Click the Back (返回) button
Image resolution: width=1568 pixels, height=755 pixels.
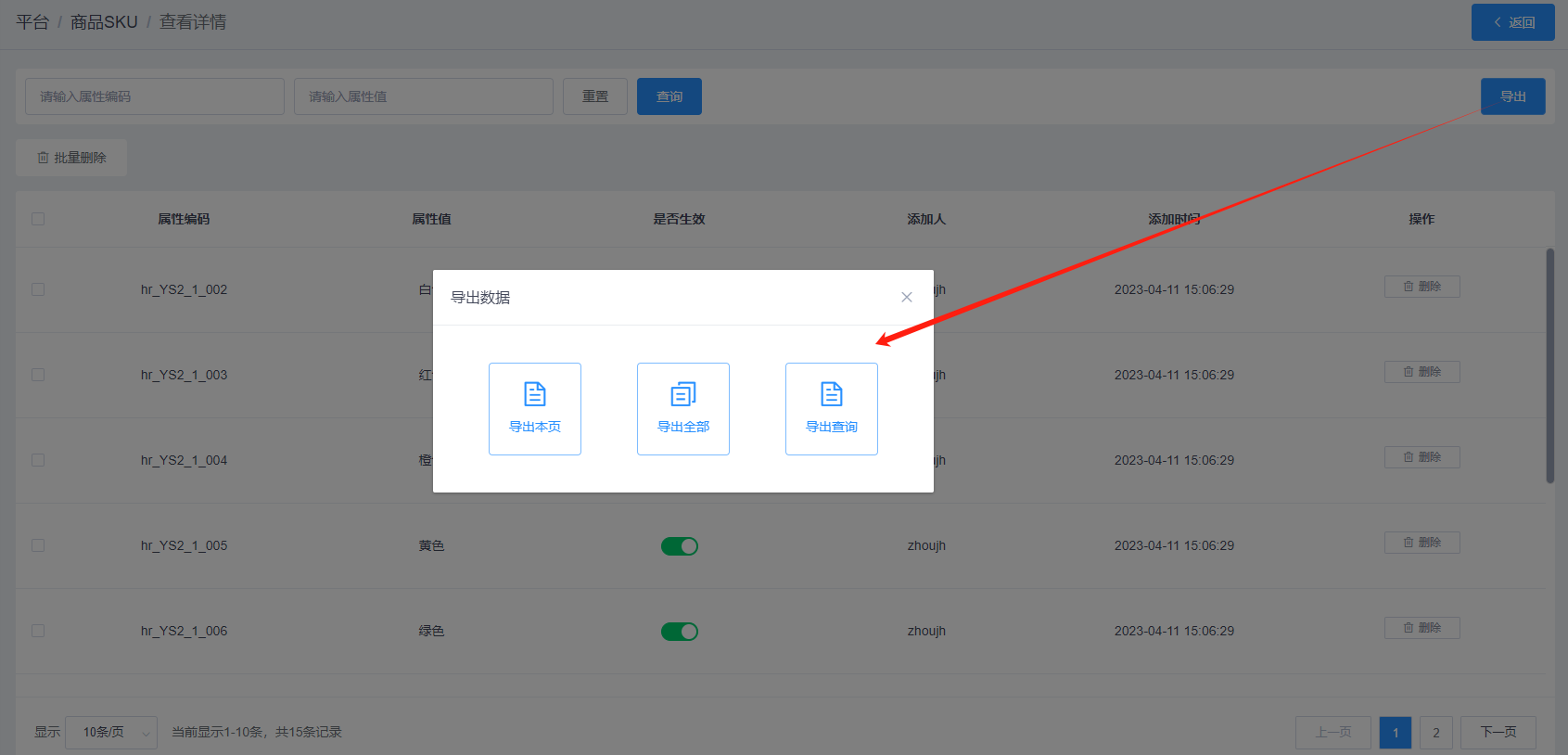click(1512, 22)
